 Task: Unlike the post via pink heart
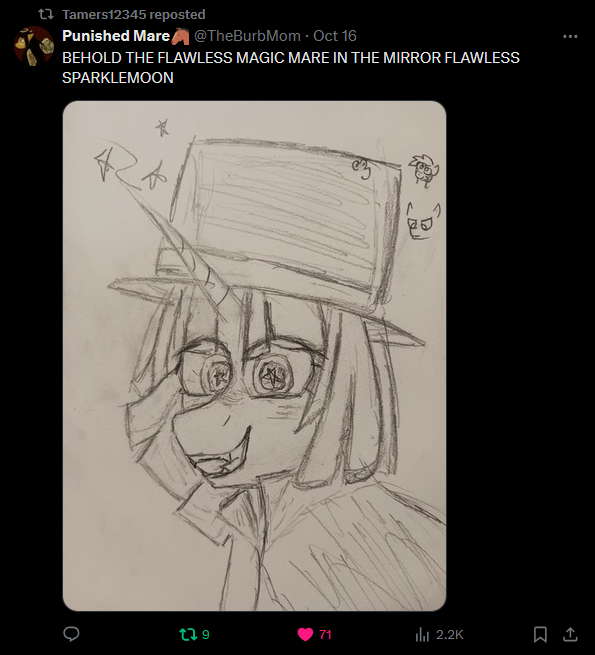pos(305,635)
